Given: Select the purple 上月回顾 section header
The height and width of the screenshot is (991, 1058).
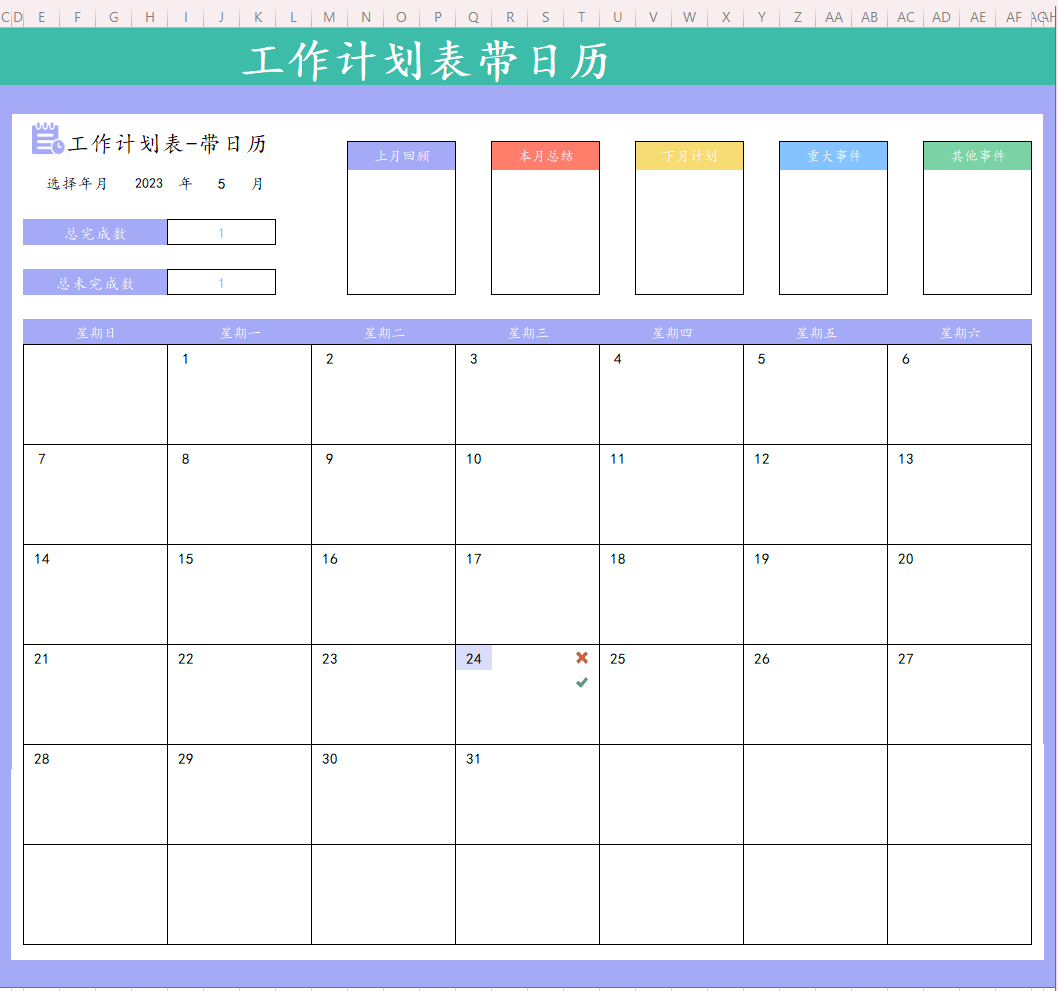Looking at the screenshot, I should click(x=401, y=154).
